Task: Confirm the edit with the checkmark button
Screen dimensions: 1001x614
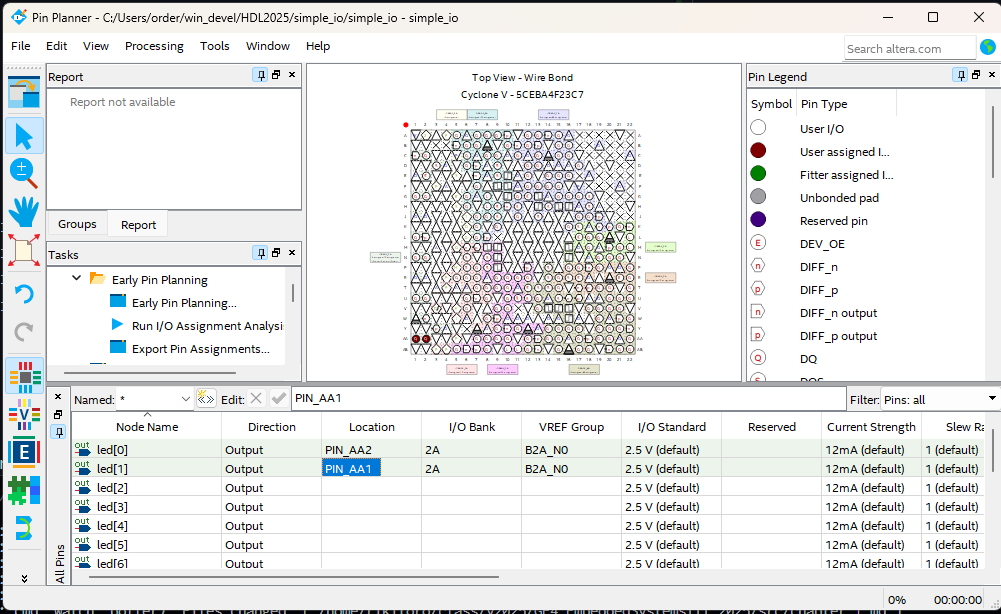Action: click(x=278, y=399)
